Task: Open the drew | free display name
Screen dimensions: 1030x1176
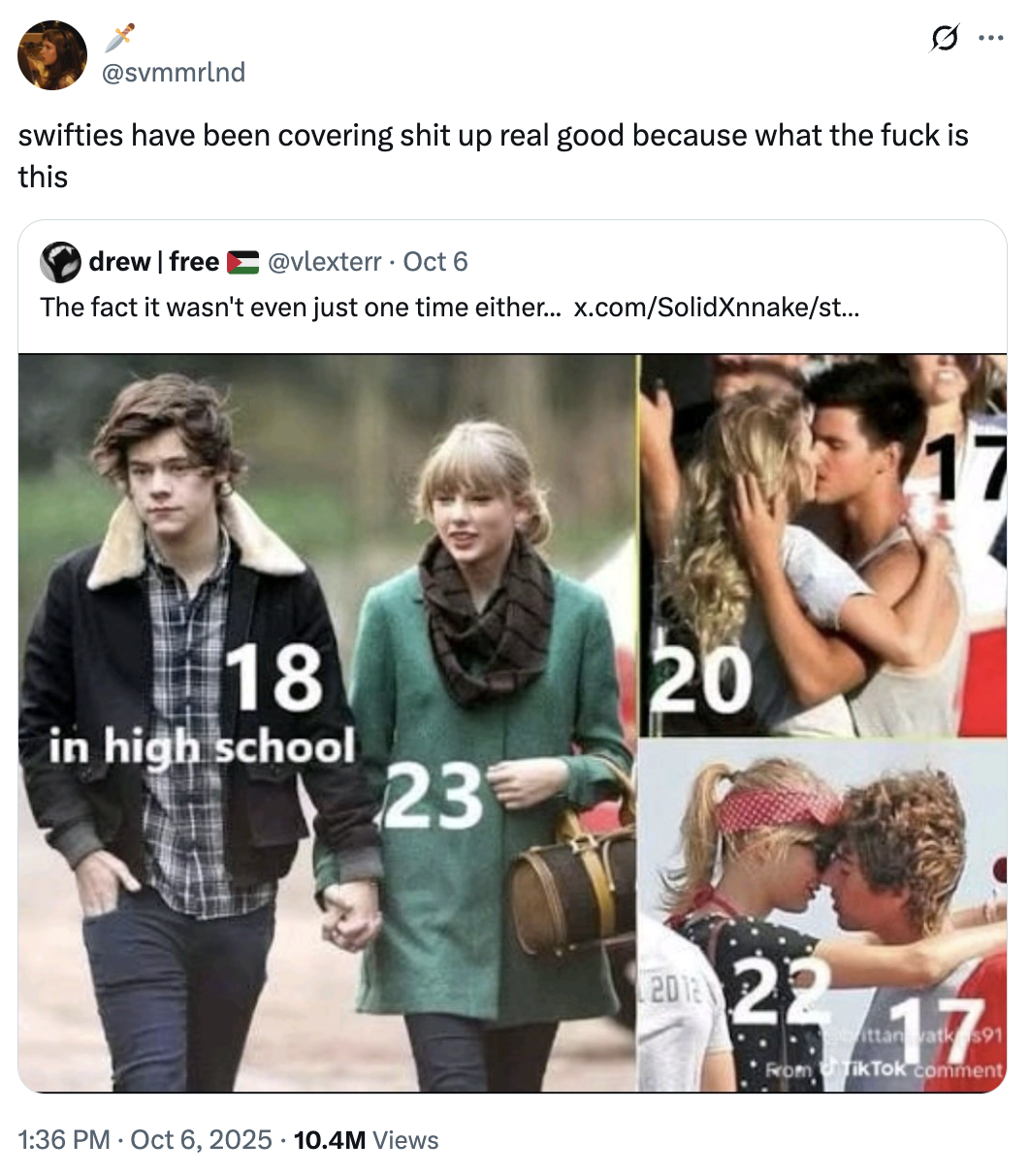Action: [153, 262]
